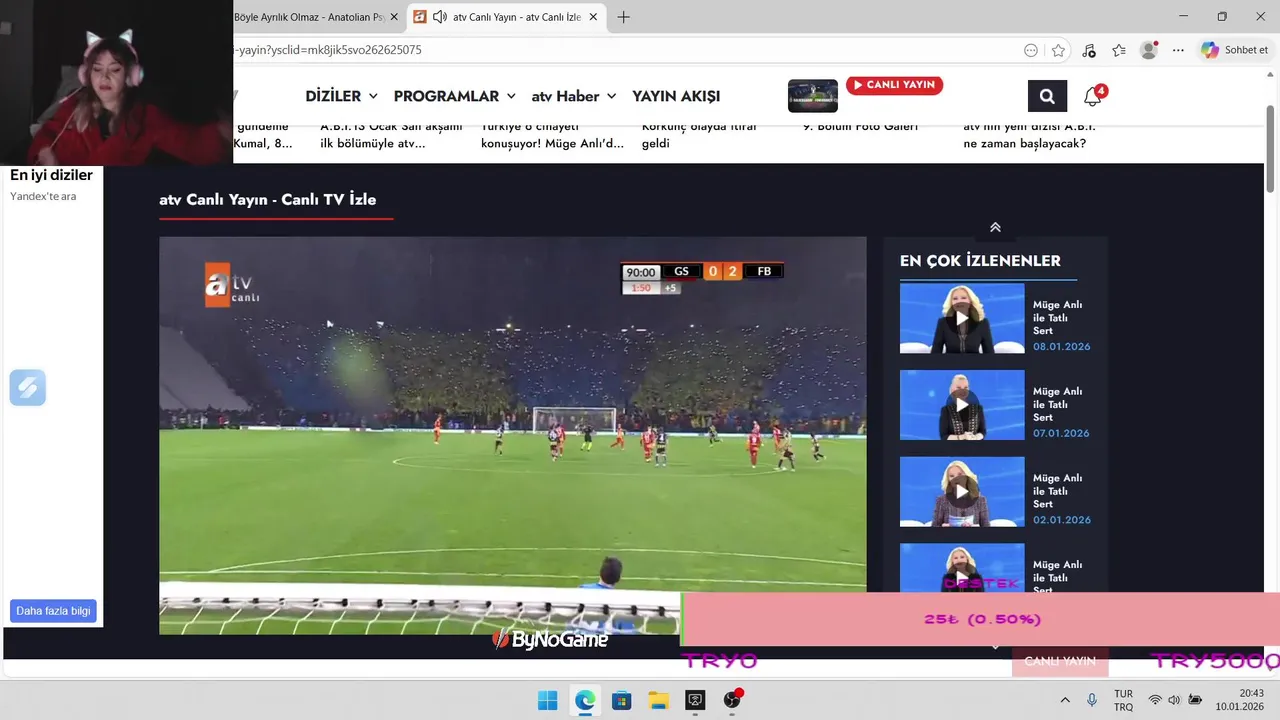Open the A.B.İ. 13 Ocak Salı news headline
The image size is (1280, 720).
pyautogui.click(x=391, y=135)
